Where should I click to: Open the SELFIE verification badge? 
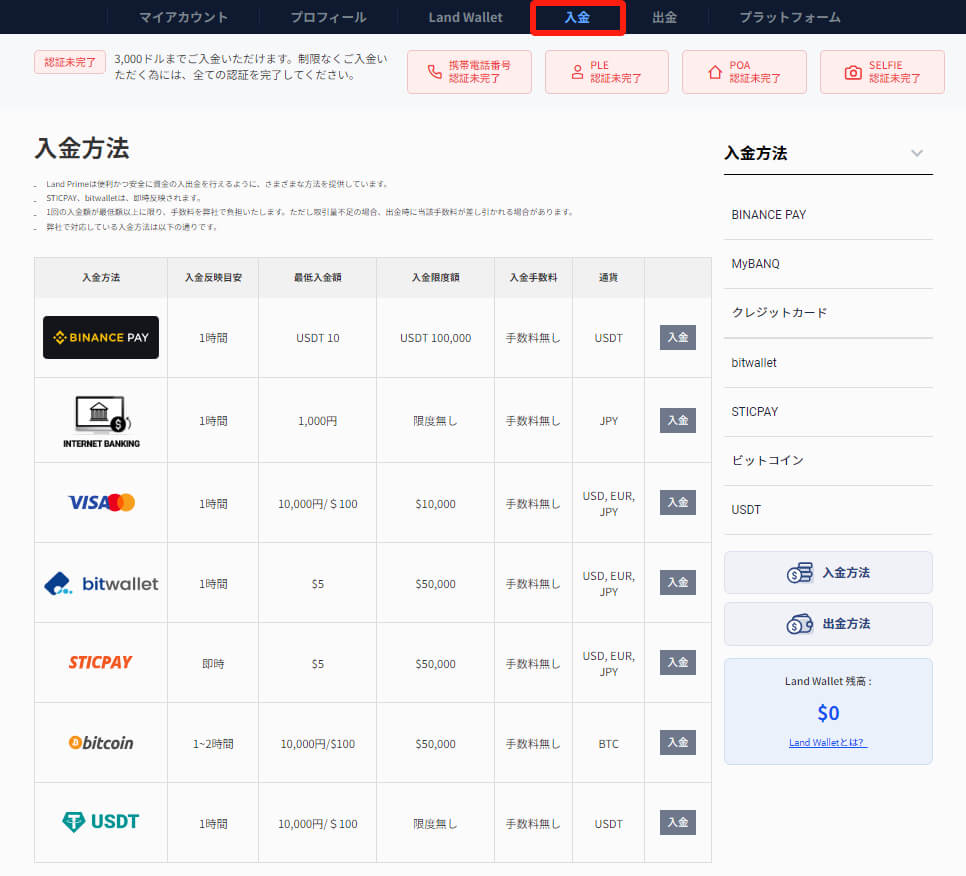tap(882, 72)
